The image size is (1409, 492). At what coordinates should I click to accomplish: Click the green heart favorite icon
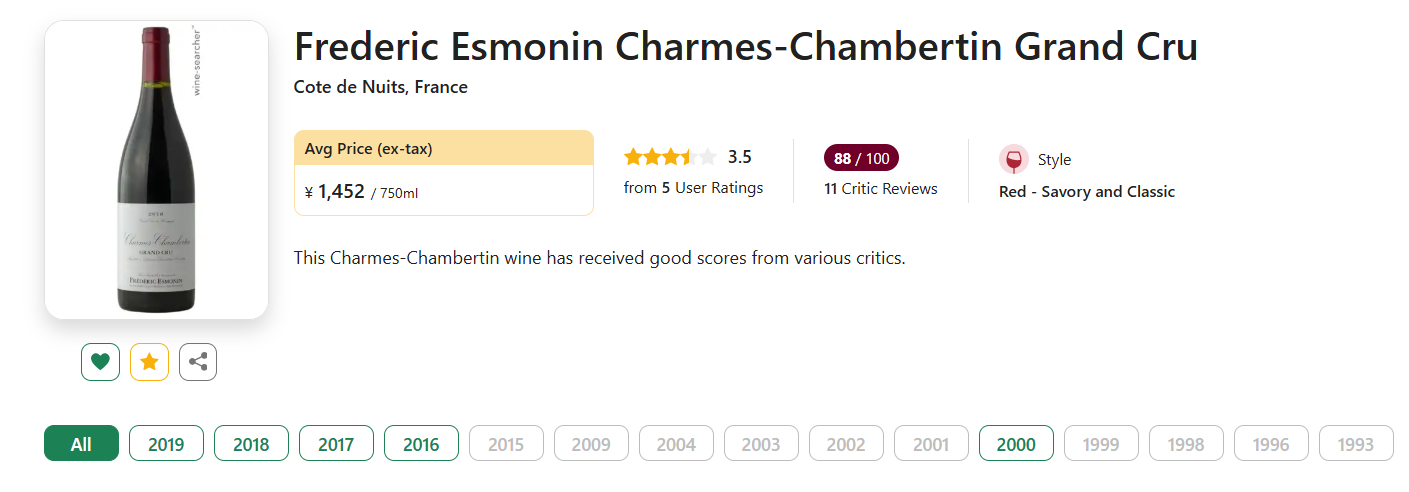click(x=100, y=362)
